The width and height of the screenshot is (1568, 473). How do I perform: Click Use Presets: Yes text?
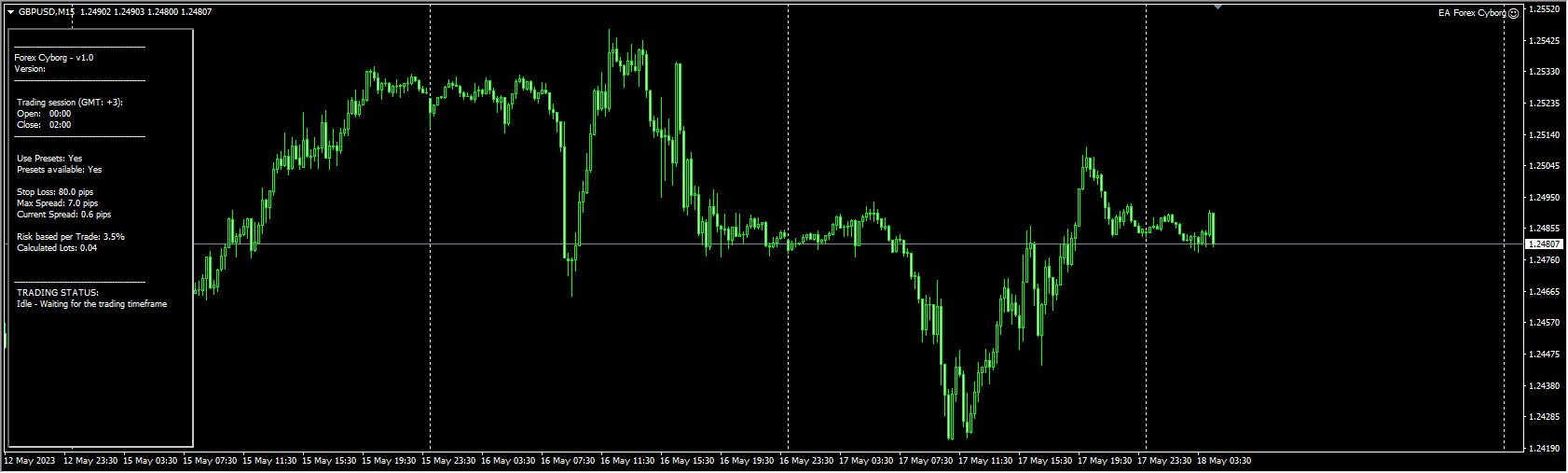[49, 159]
